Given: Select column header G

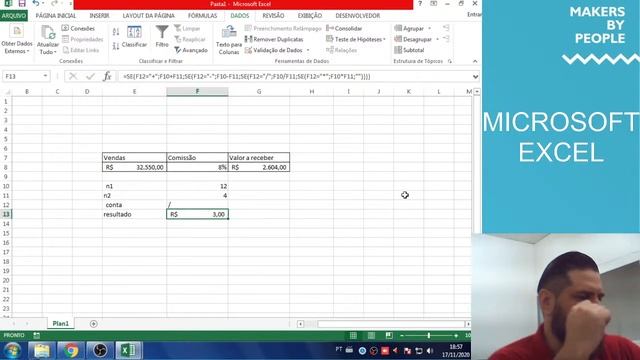Looking at the screenshot, I should tap(259, 92).
